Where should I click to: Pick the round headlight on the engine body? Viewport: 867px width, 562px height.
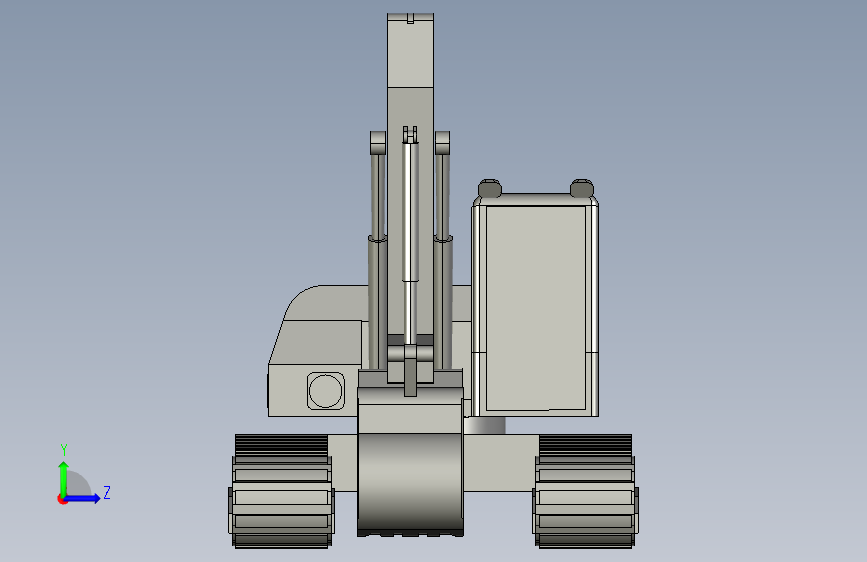tap(326, 391)
